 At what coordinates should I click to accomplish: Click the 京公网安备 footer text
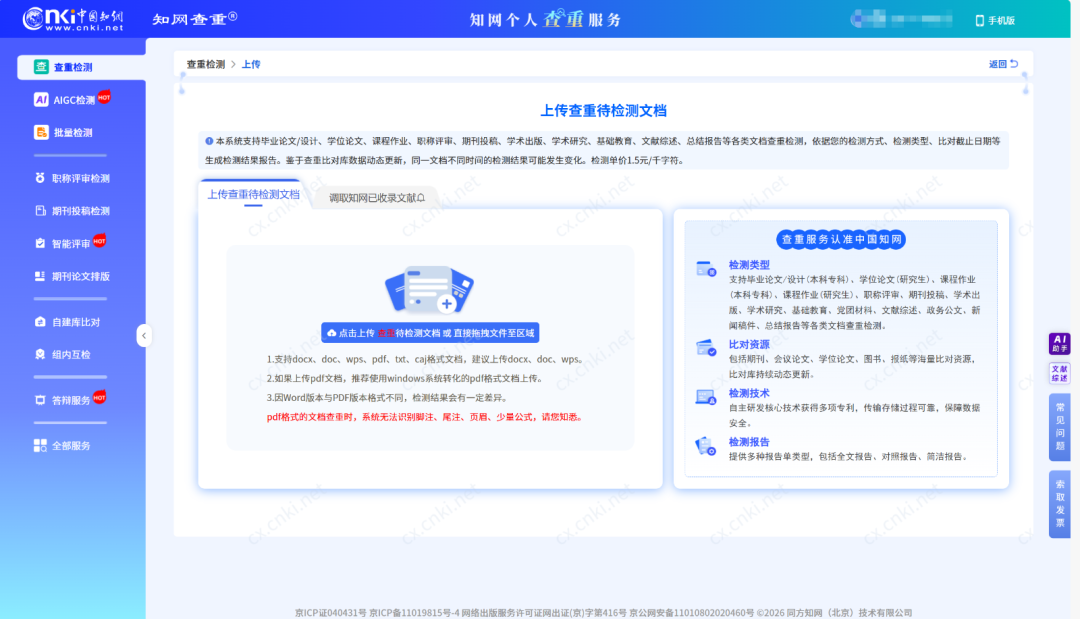pos(691,612)
